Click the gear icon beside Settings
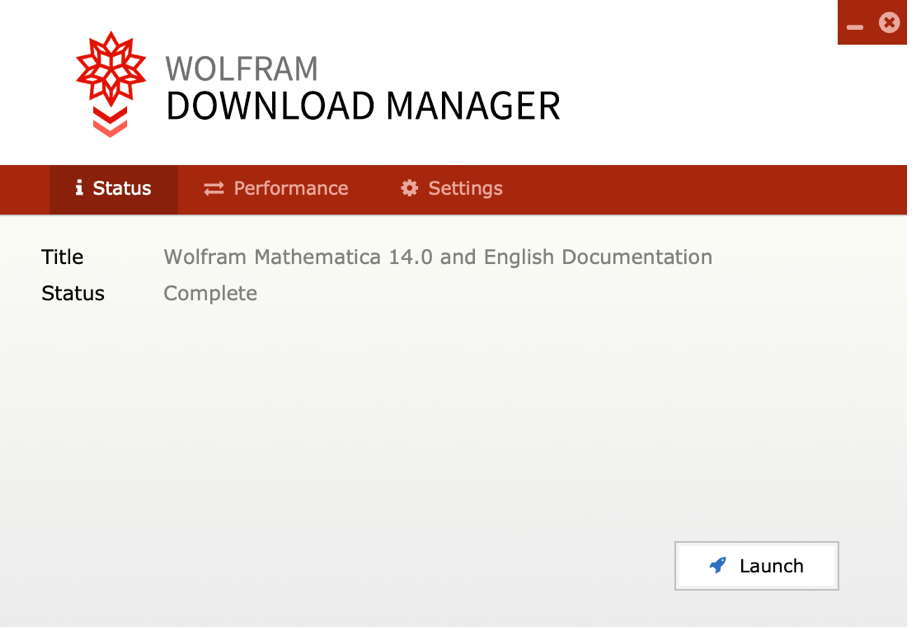923x629 pixels. (409, 188)
